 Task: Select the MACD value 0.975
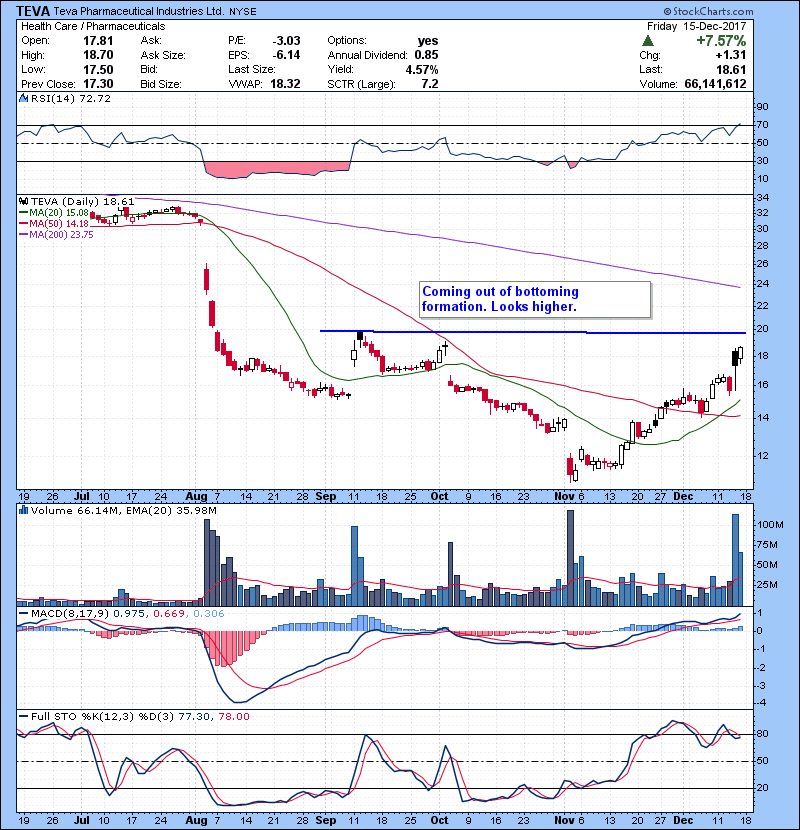tap(131, 614)
